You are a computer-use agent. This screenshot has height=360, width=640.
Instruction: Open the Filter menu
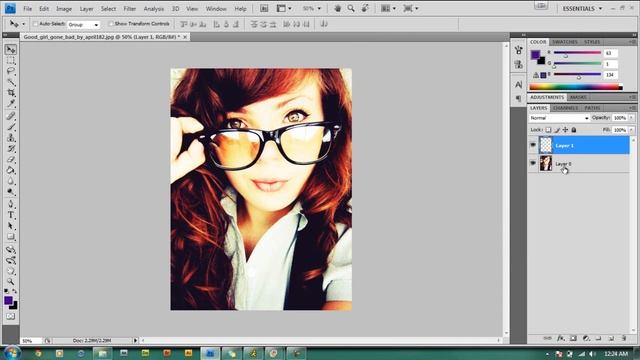click(130, 9)
